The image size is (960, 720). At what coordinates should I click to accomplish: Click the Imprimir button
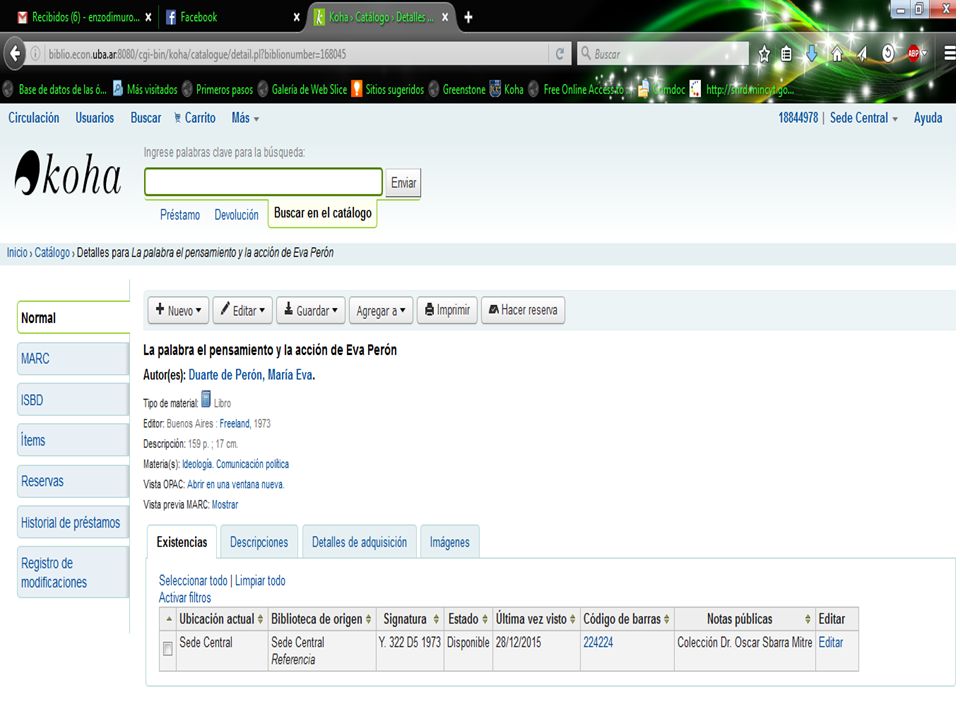click(448, 310)
